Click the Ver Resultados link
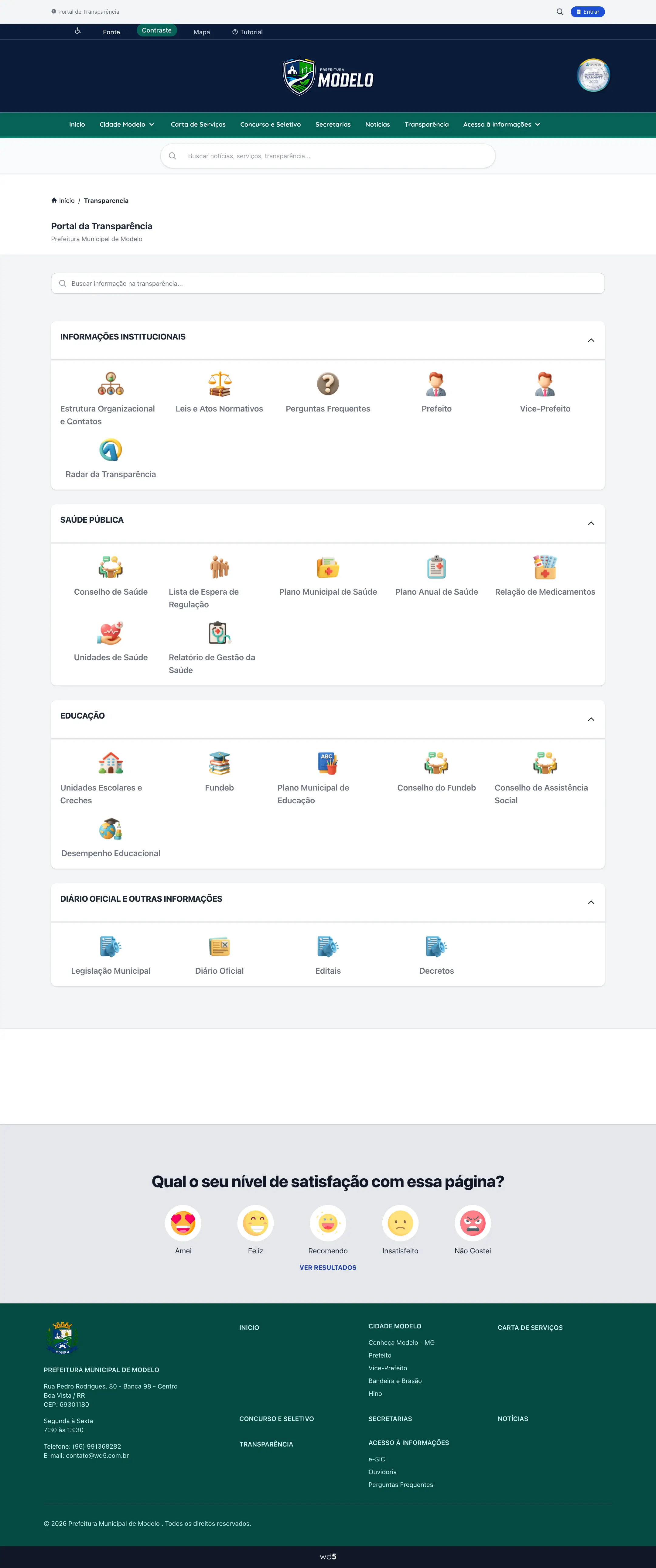The height and width of the screenshot is (1568, 656). pyautogui.click(x=328, y=1267)
